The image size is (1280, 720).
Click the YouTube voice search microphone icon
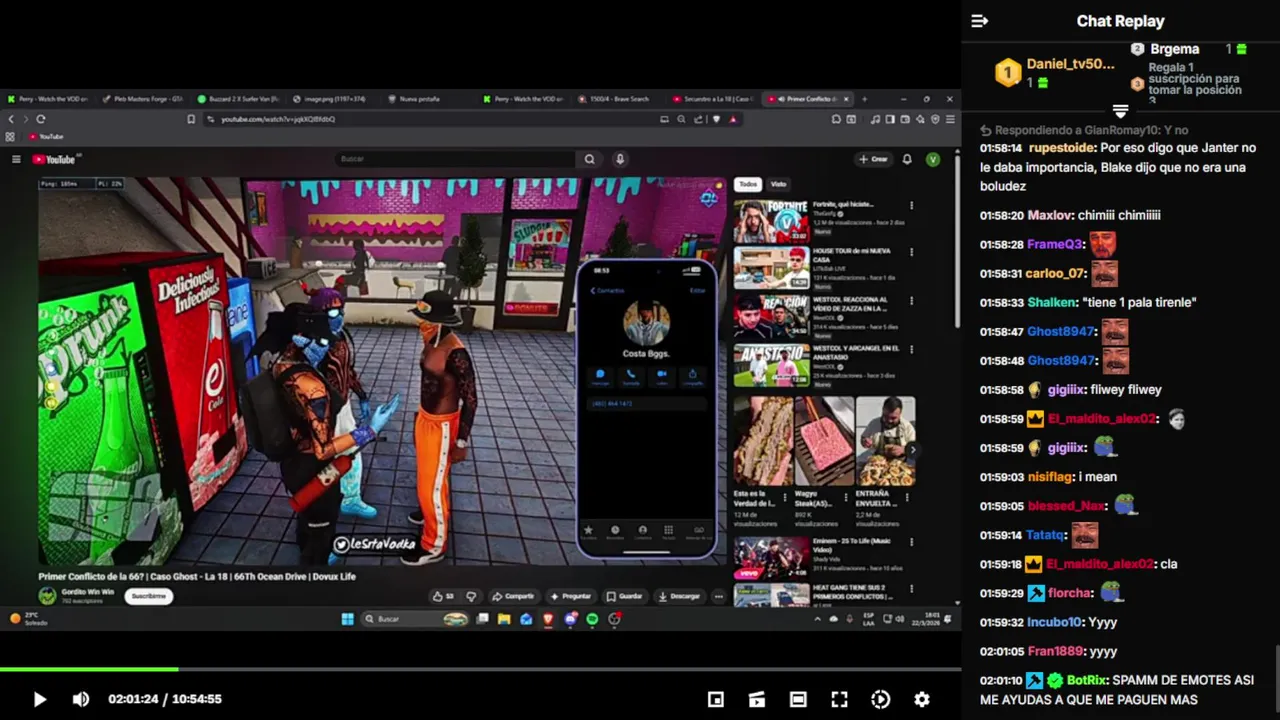click(620, 159)
